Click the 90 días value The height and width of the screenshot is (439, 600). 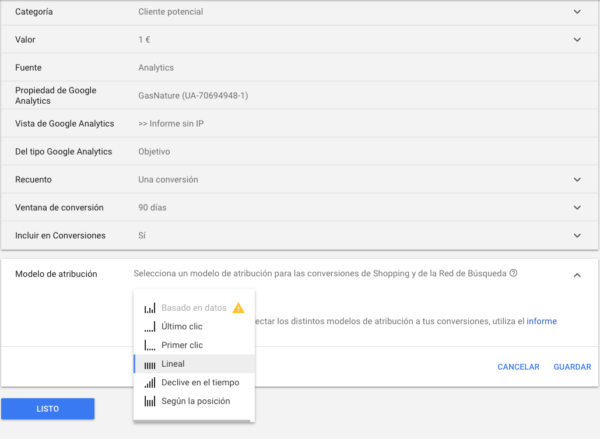[x=152, y=207]
